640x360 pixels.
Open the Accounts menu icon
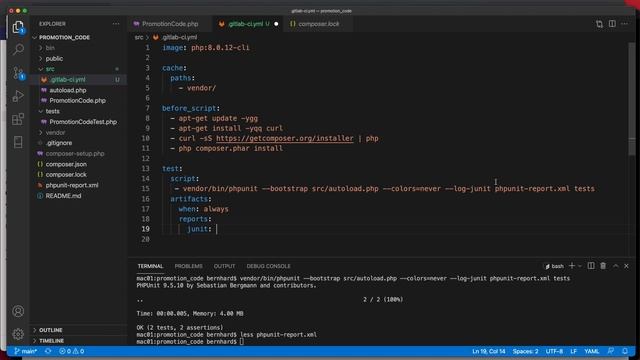(x=18, y=311)
